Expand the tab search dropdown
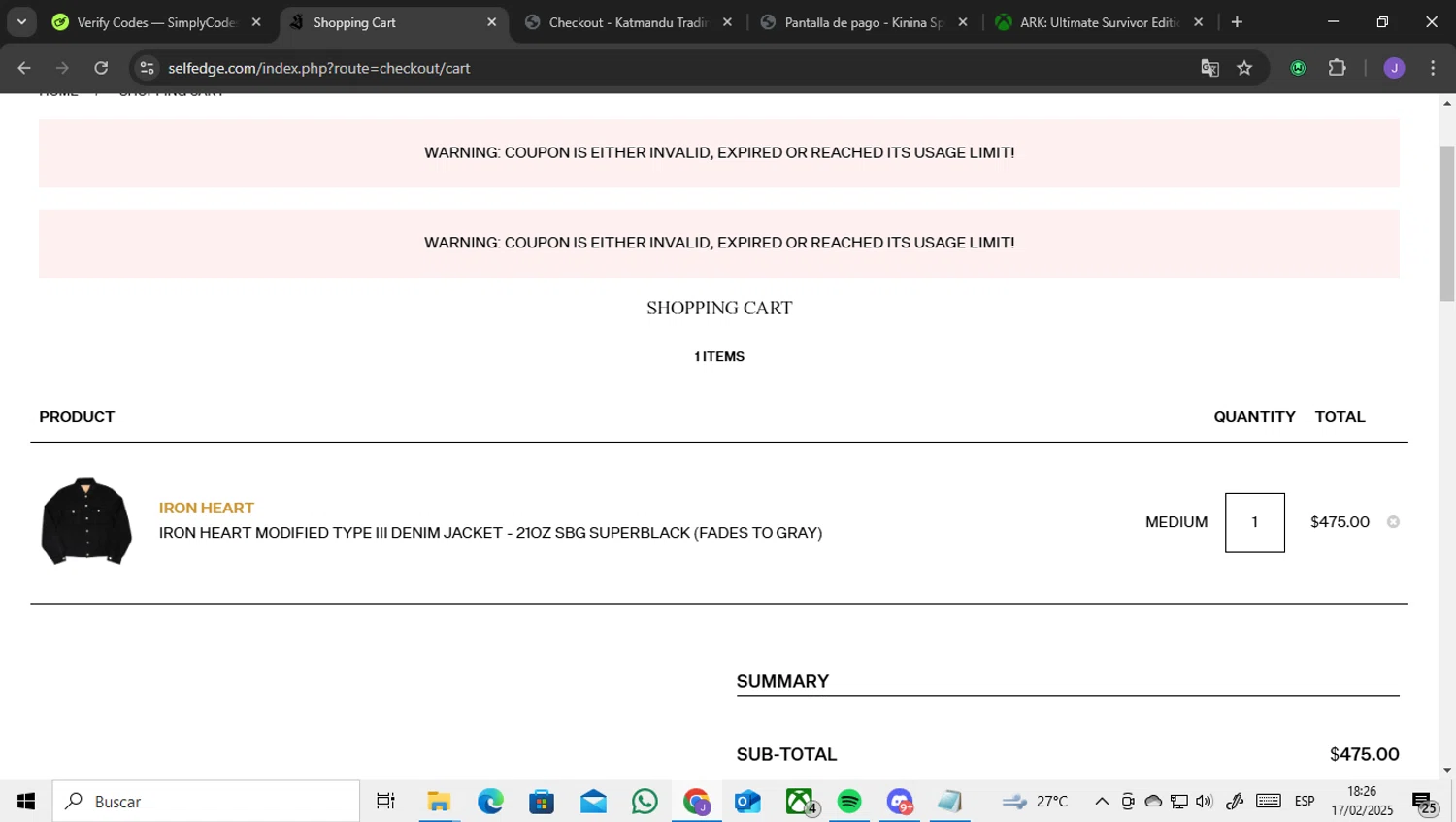Image resolution: width=1456 pixels, height=822 pixels. [x=21, y=22]
